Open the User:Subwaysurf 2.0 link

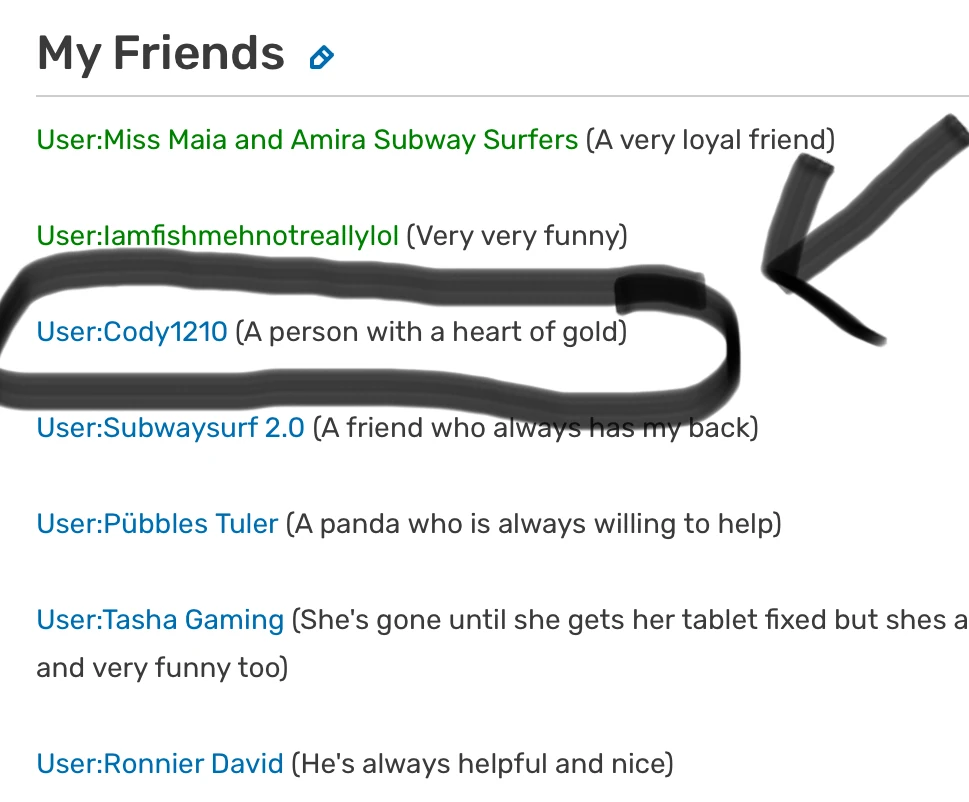tap(170, 428)
